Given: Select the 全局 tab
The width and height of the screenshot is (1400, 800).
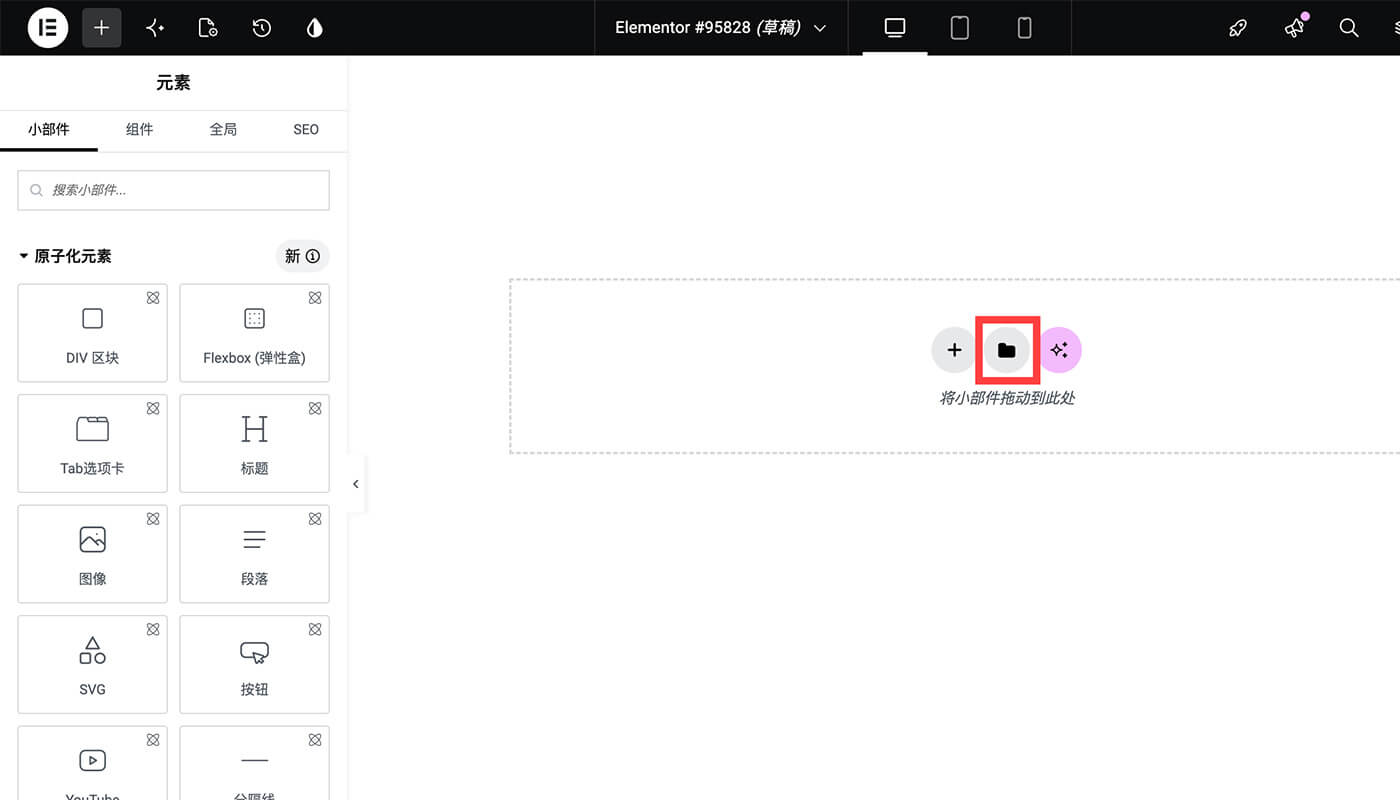Looking at the screenshot, I should pos(223,130).
